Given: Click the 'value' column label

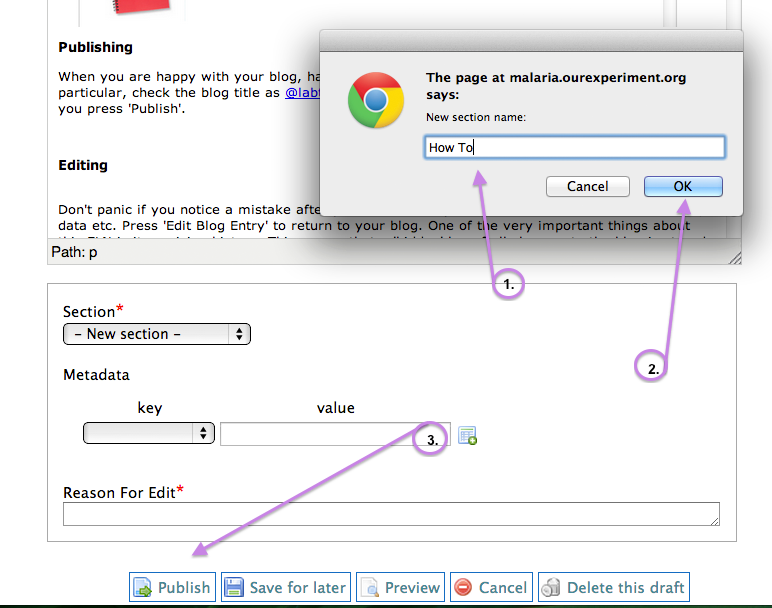Looking at the screenshot, I should coord(336,408).
